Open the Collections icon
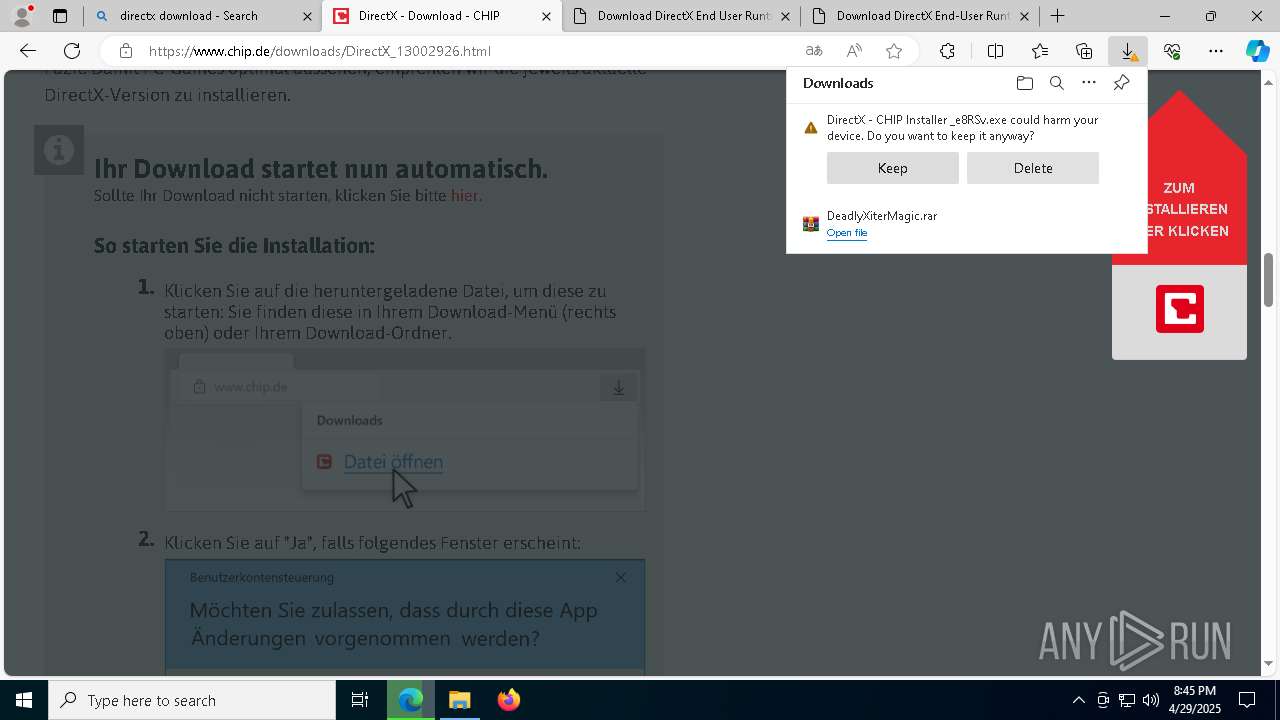Screen dimensions: 1280x720 coord(1084,51)
